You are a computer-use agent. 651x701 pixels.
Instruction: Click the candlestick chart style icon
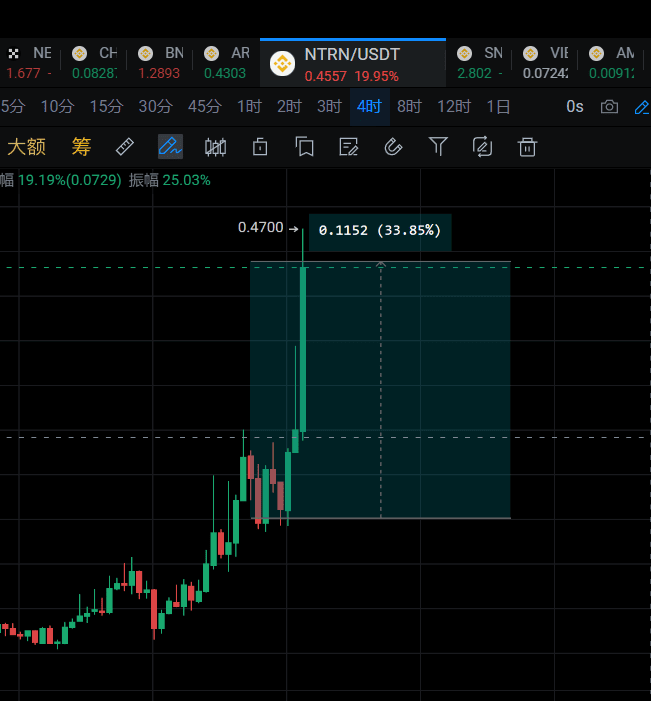(x=215, y=147)
